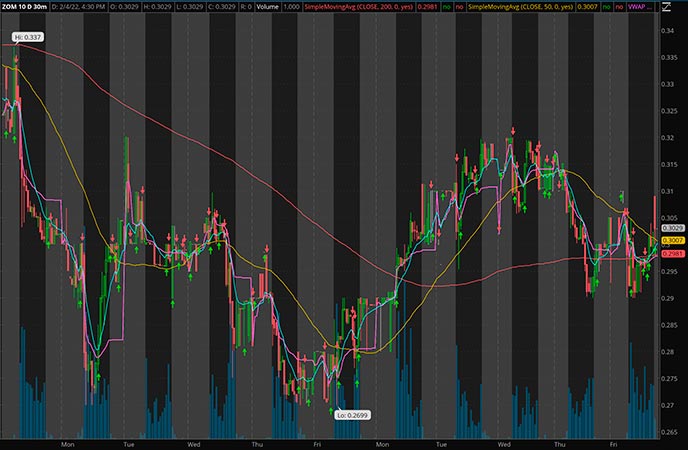Click the white 0.3029 last price tag
Image resolution: width=688 pixels, height=450 pixels.
pyautogui.click(x=672, y=229)
